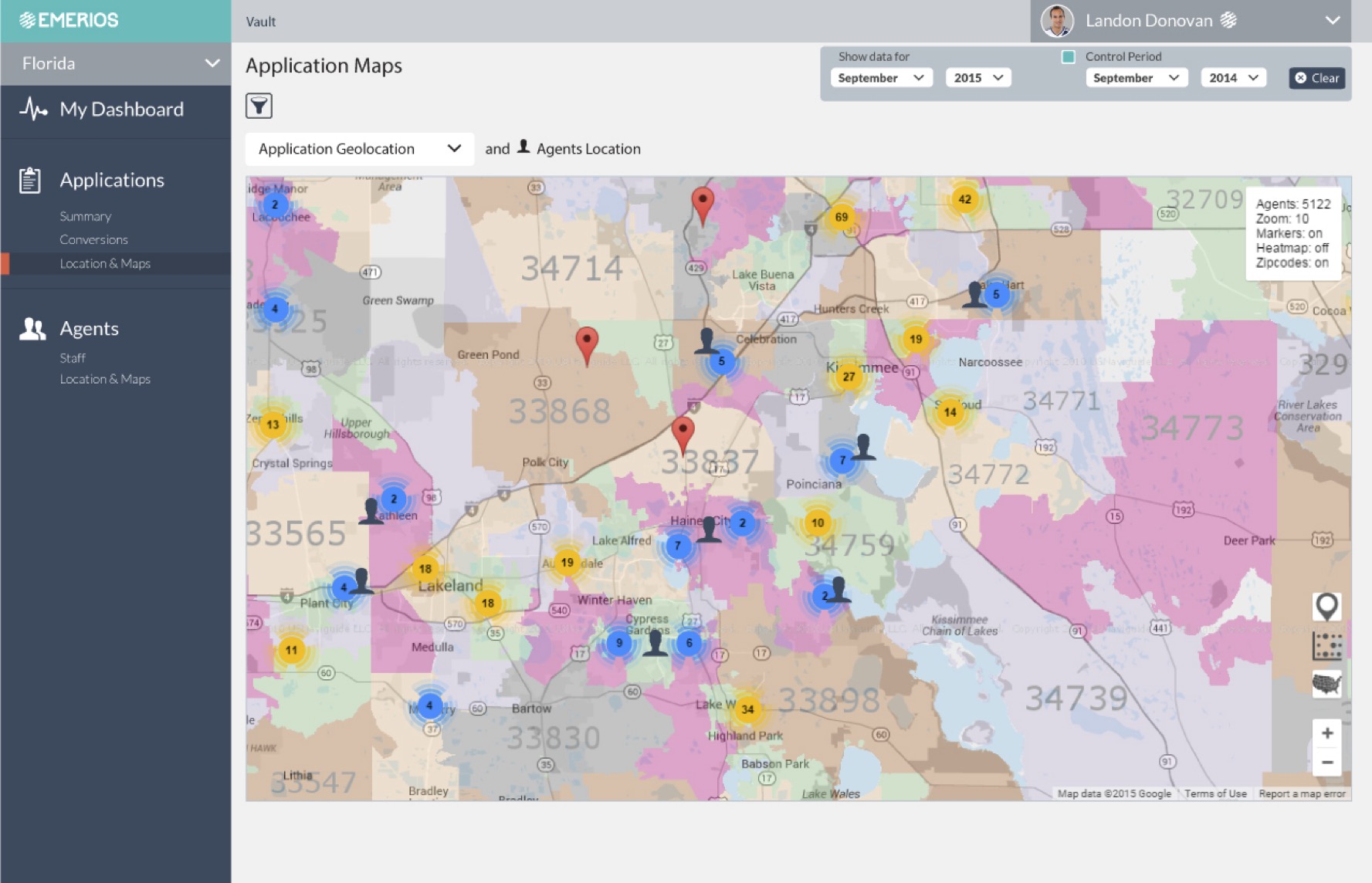The image size is (1372, 883).
Task: Click the yellow 69 cluster marker
Action: 841,217
